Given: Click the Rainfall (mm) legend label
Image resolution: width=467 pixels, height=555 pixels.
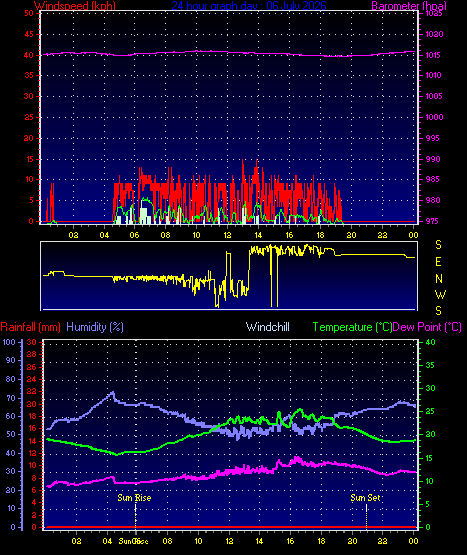Looking at the screenshot, I should 30,327.
